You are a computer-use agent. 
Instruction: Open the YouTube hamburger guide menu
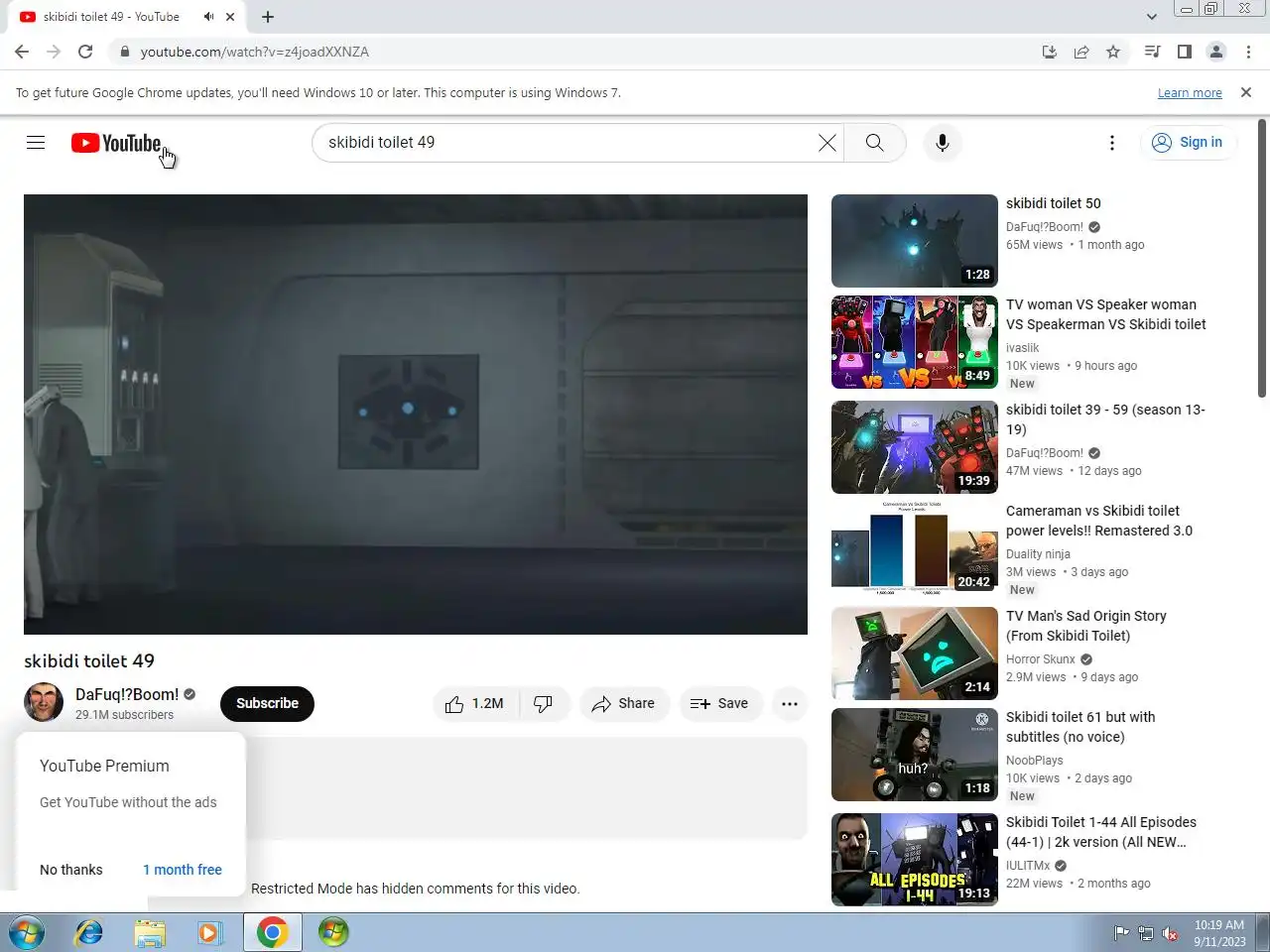[36, 143]
